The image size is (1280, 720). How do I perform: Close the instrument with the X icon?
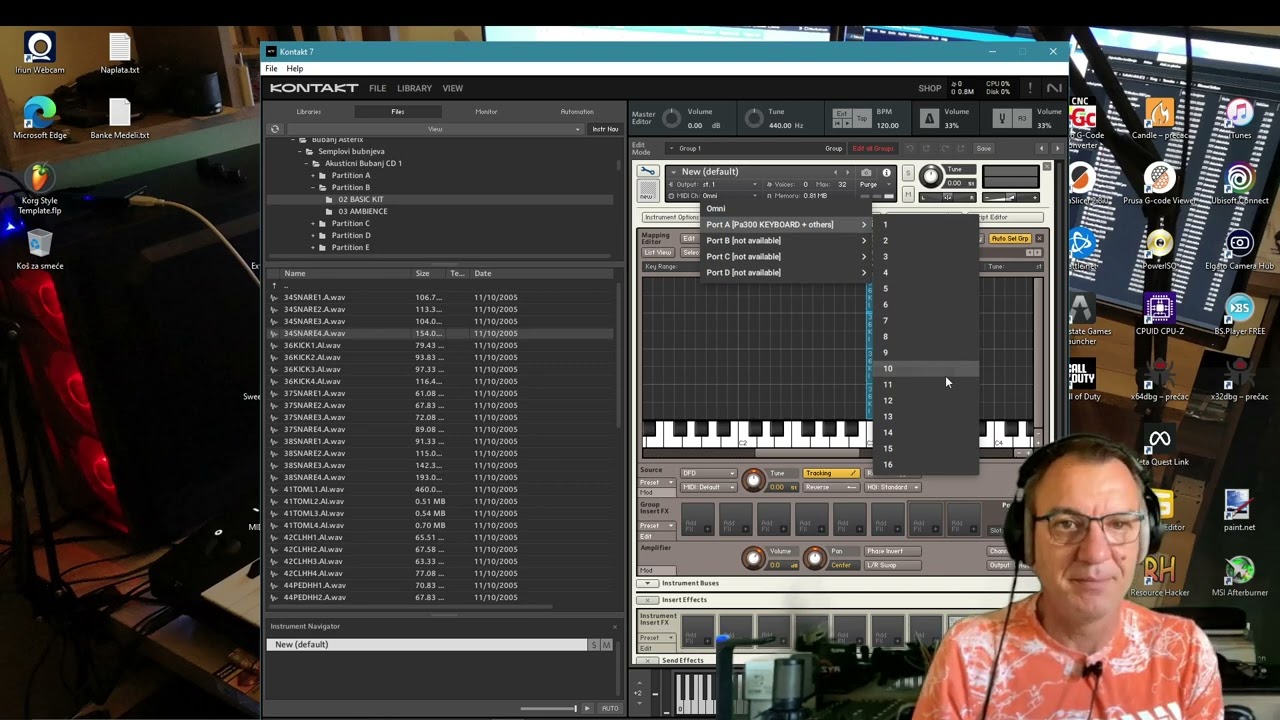pyautogui.click(x=1046, y=167)
